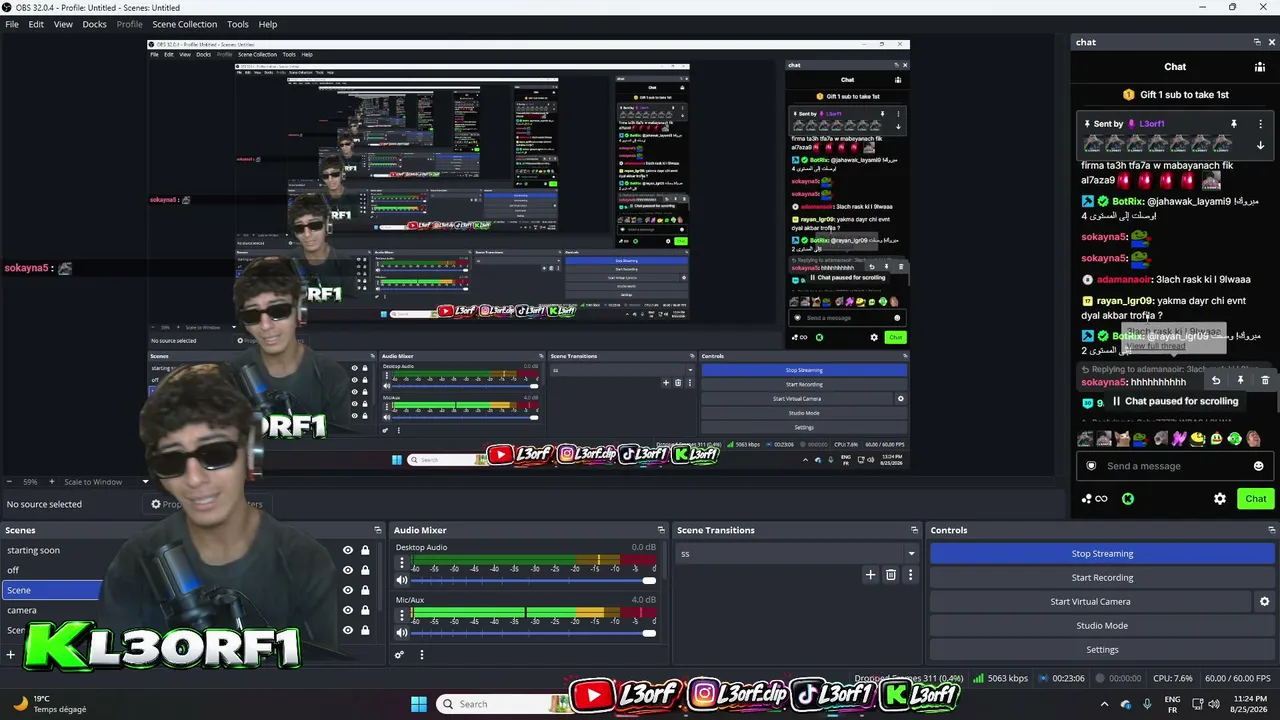Open the View menu
The image size is (1280, 720).
coord(63,24)
